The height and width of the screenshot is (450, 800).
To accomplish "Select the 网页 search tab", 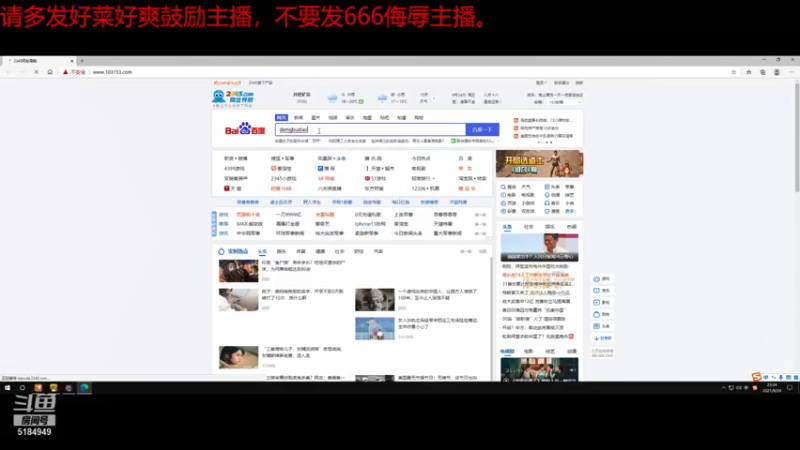I will coord(281,117).
